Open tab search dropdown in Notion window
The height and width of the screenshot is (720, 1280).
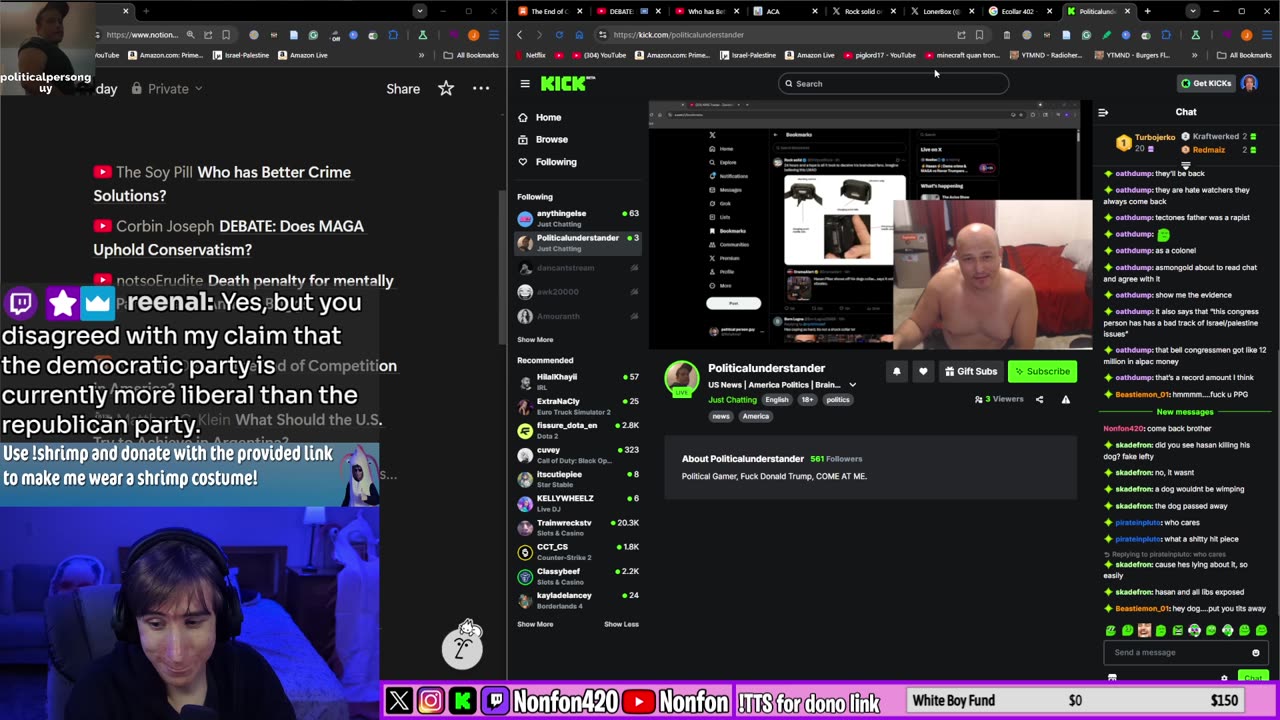419,11
